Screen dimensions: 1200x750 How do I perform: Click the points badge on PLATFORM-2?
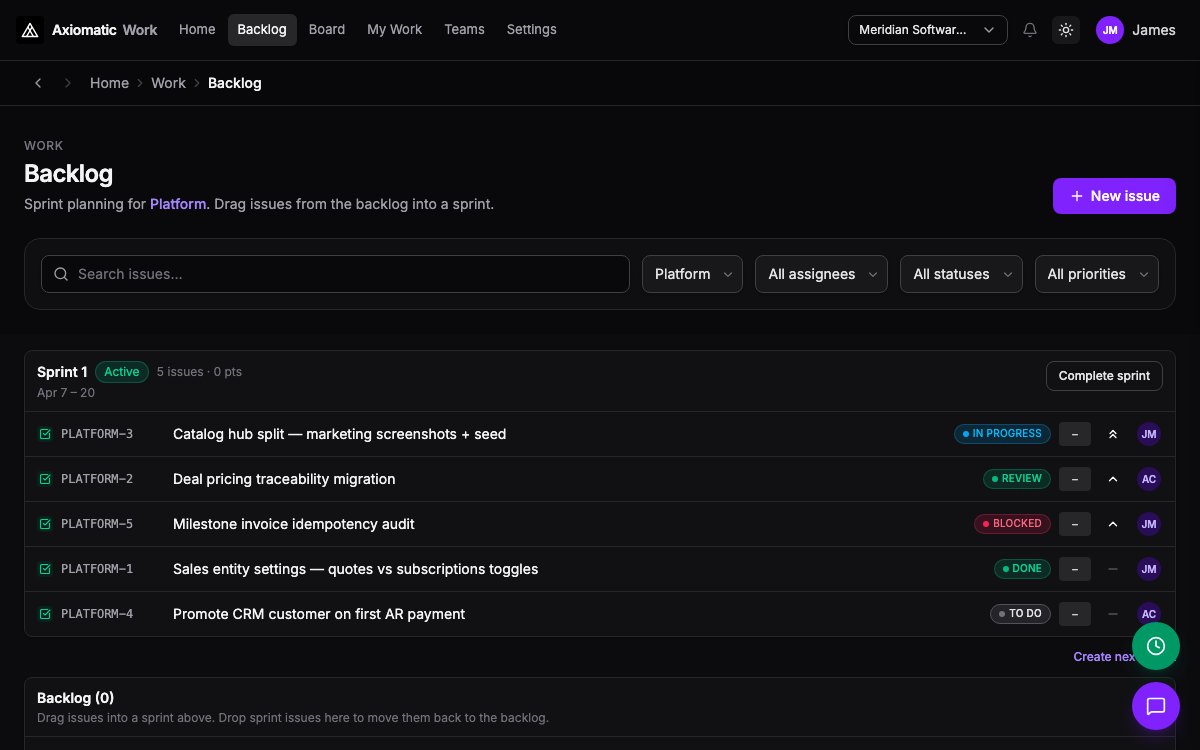[1075, 479]
